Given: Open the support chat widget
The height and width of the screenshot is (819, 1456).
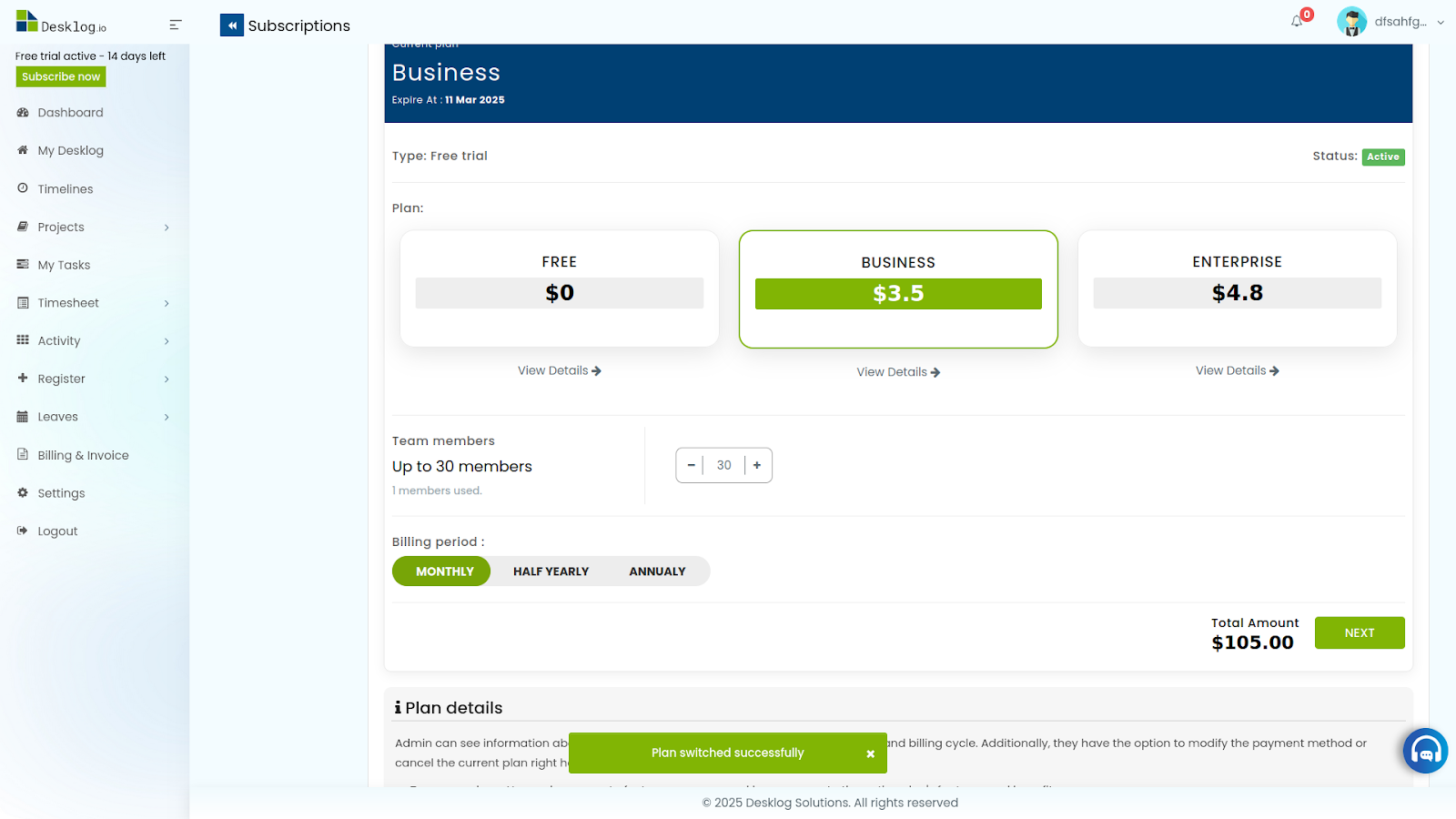Looking at the screenshot, I should [x=1425, y=751].
